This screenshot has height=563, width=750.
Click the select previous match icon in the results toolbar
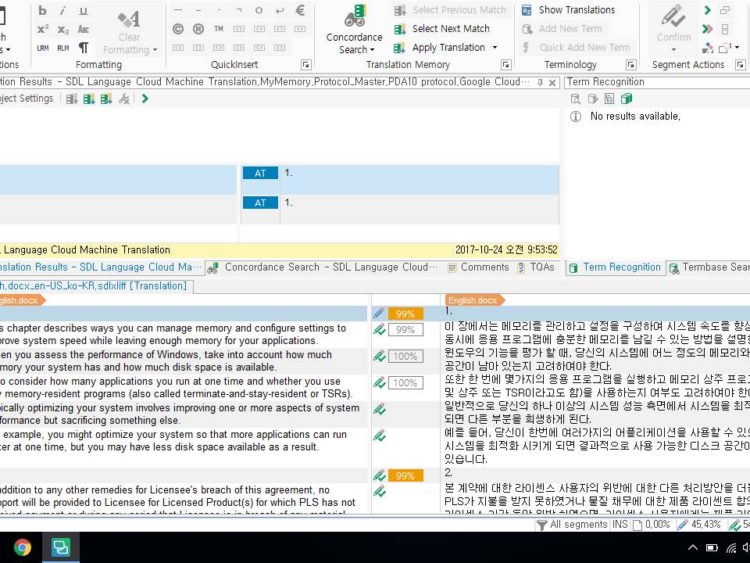(72, 99)
